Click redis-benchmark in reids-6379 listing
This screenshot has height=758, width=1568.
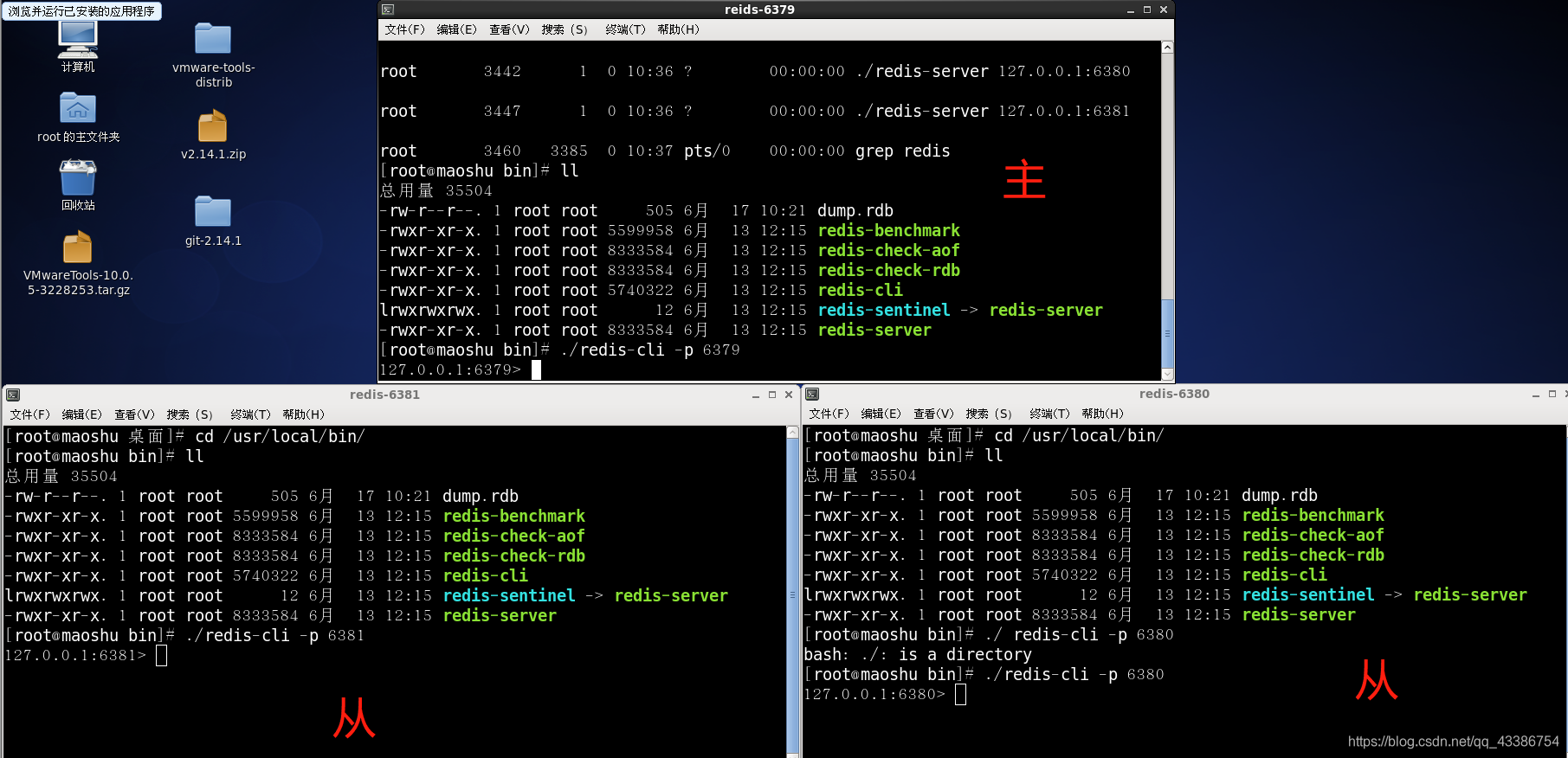[888, 231]
